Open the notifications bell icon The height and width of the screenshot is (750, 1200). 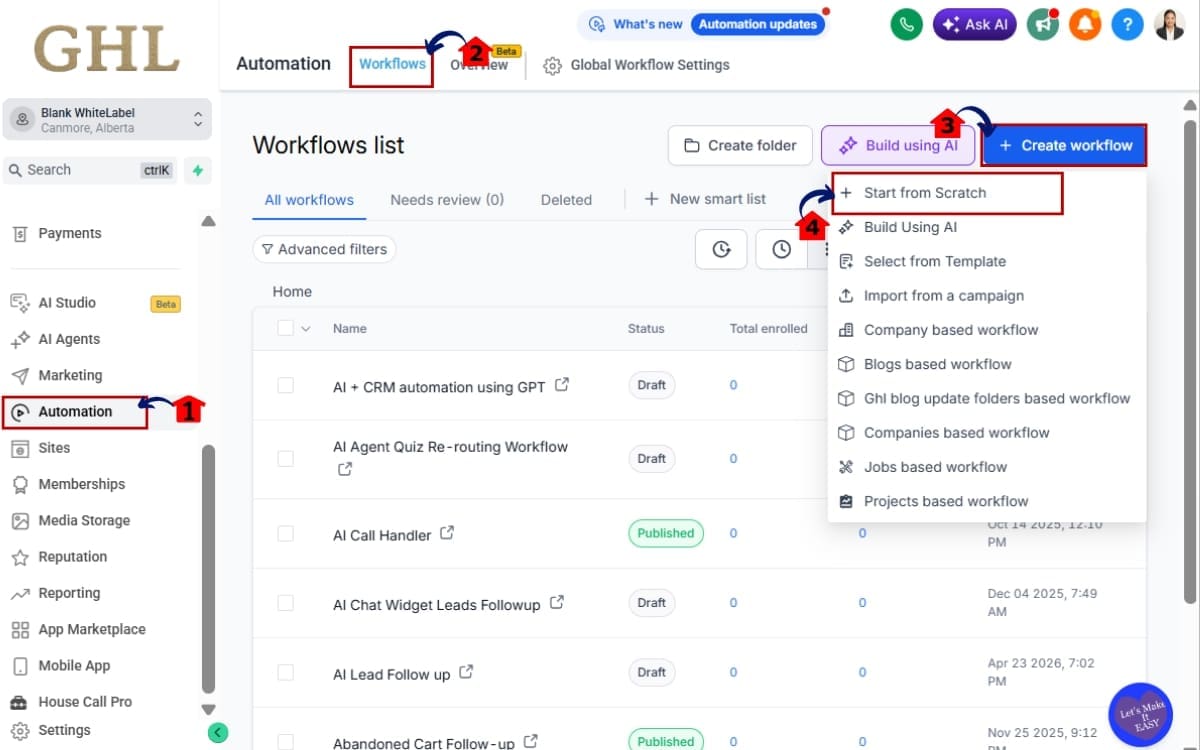(1085, 25)
